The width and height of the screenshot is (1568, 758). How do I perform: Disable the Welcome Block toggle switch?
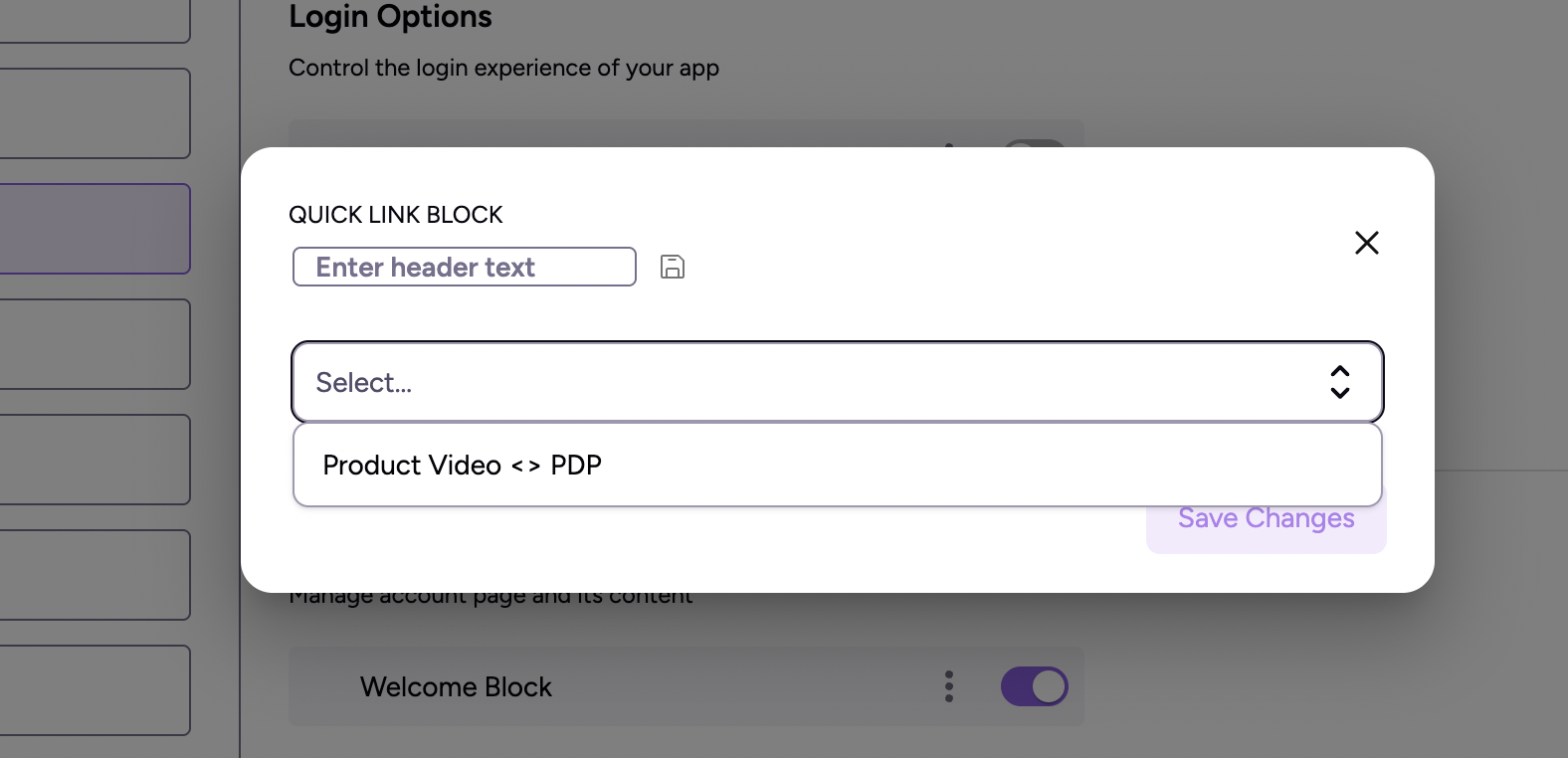[x=1034, y=686]
